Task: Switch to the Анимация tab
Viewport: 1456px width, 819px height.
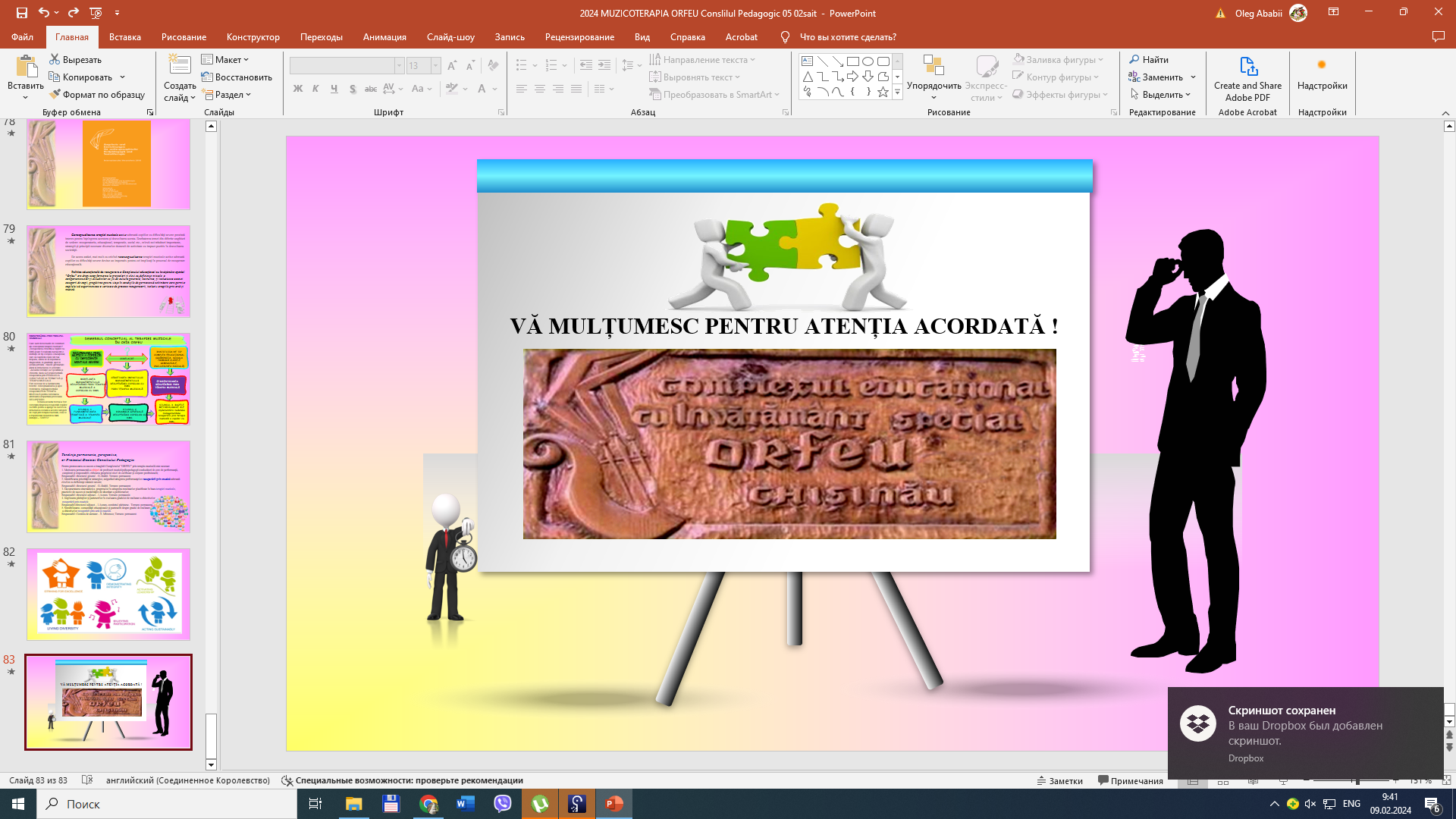Action: [x=384, y=36]
